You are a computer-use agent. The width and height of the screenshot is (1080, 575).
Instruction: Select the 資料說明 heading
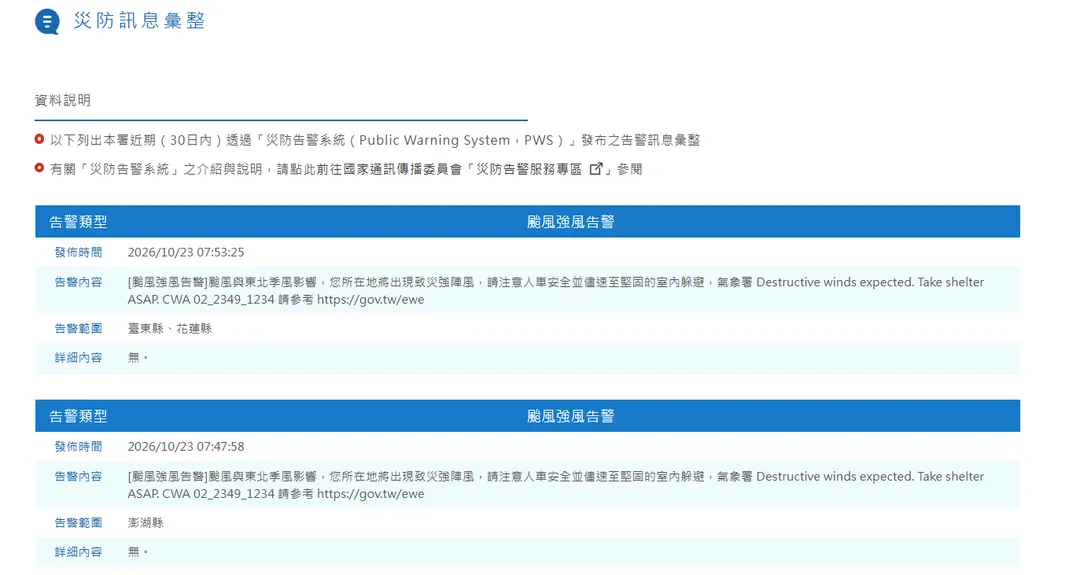63,101
